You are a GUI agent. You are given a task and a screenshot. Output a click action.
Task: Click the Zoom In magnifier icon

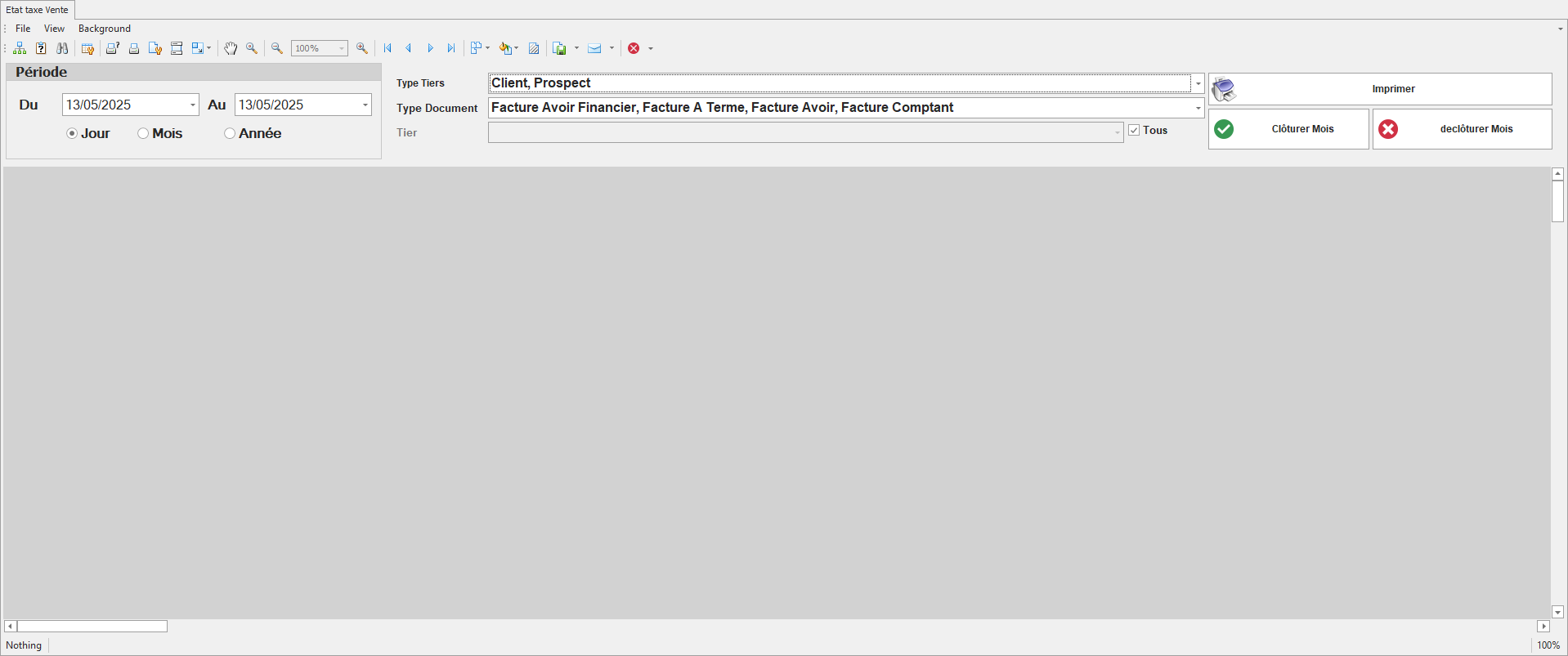tap(362, 49)
